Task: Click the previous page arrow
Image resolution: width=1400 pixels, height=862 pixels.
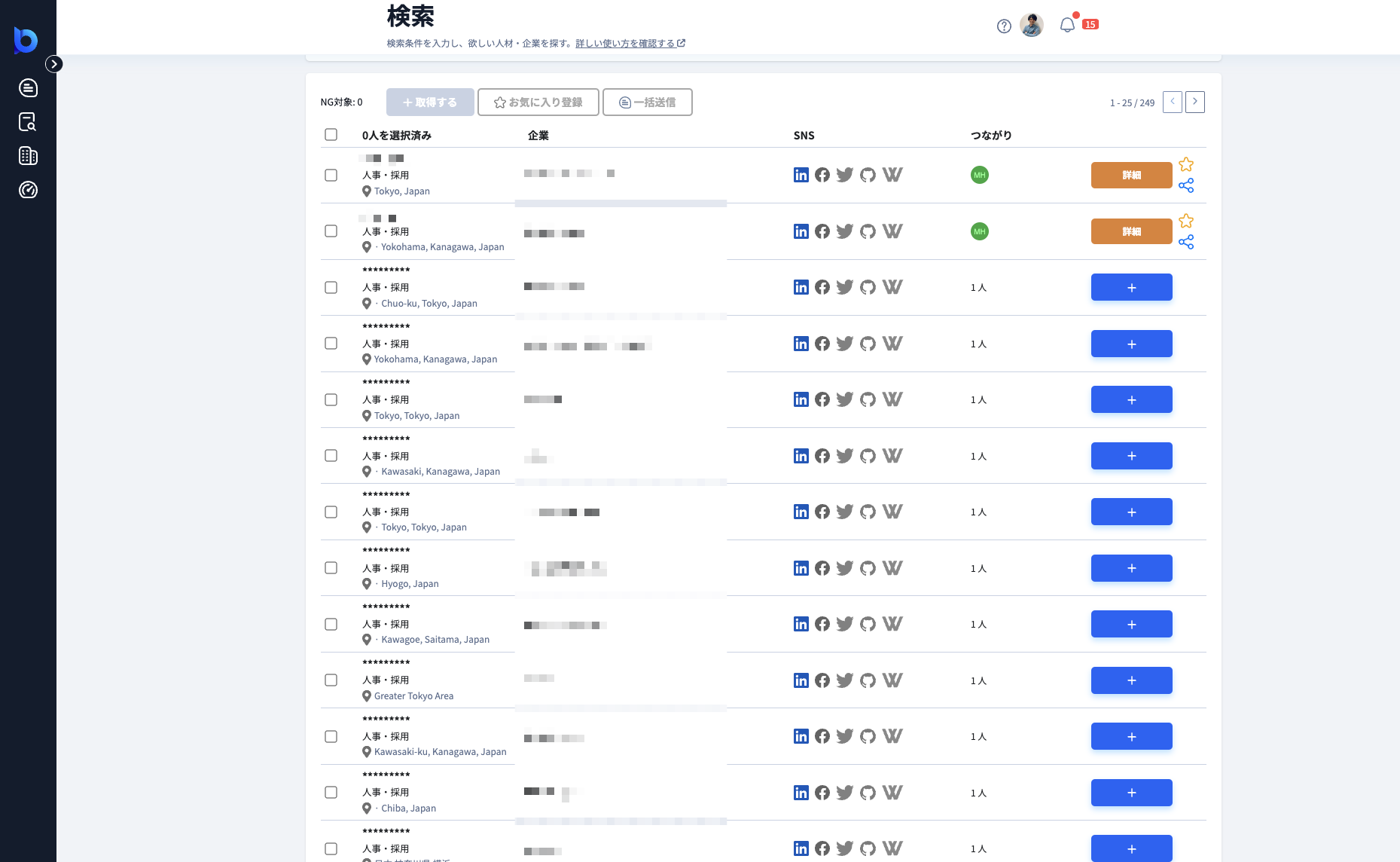Action: coord(1172,102)
